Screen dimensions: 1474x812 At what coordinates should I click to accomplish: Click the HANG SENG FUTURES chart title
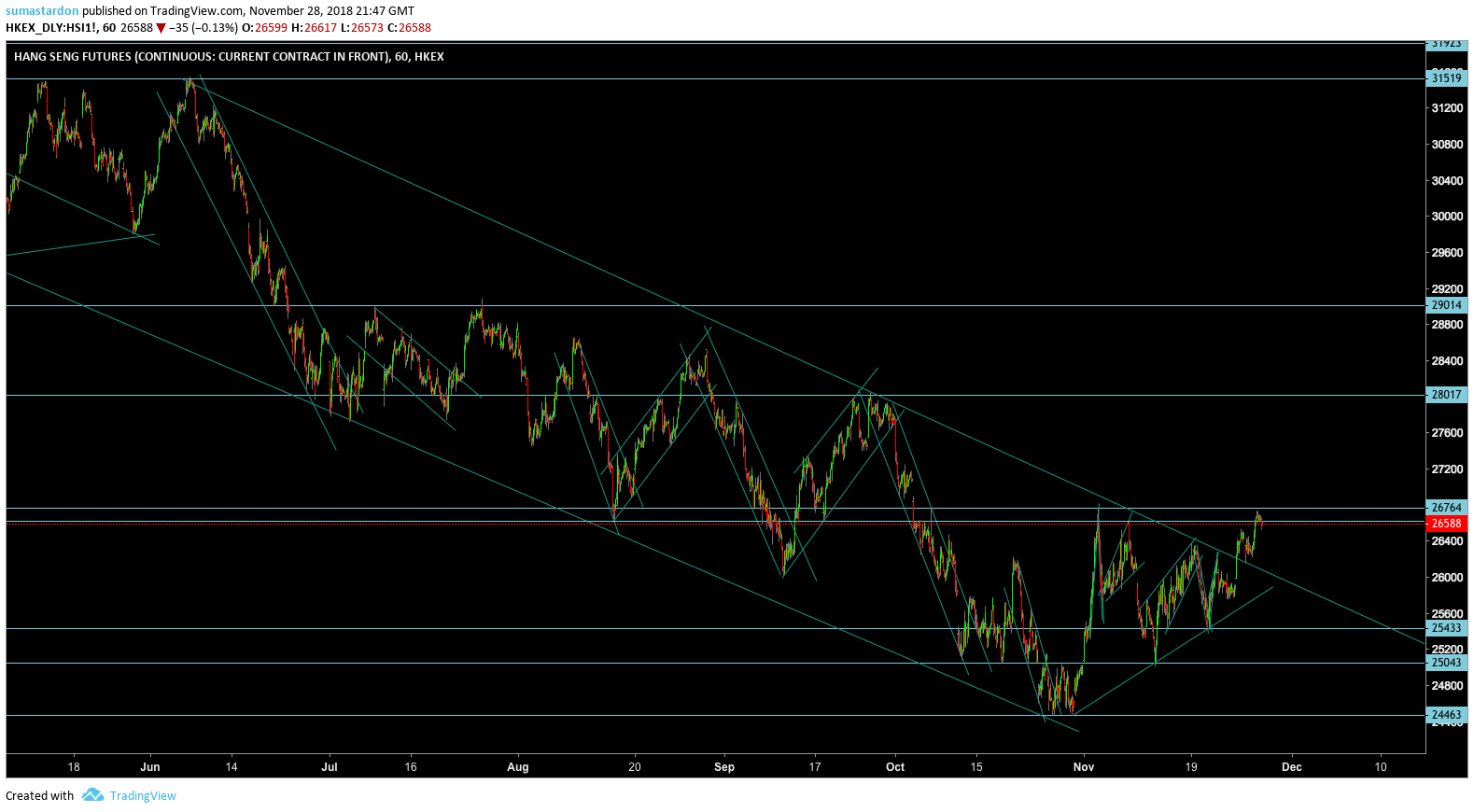[229, 57]
